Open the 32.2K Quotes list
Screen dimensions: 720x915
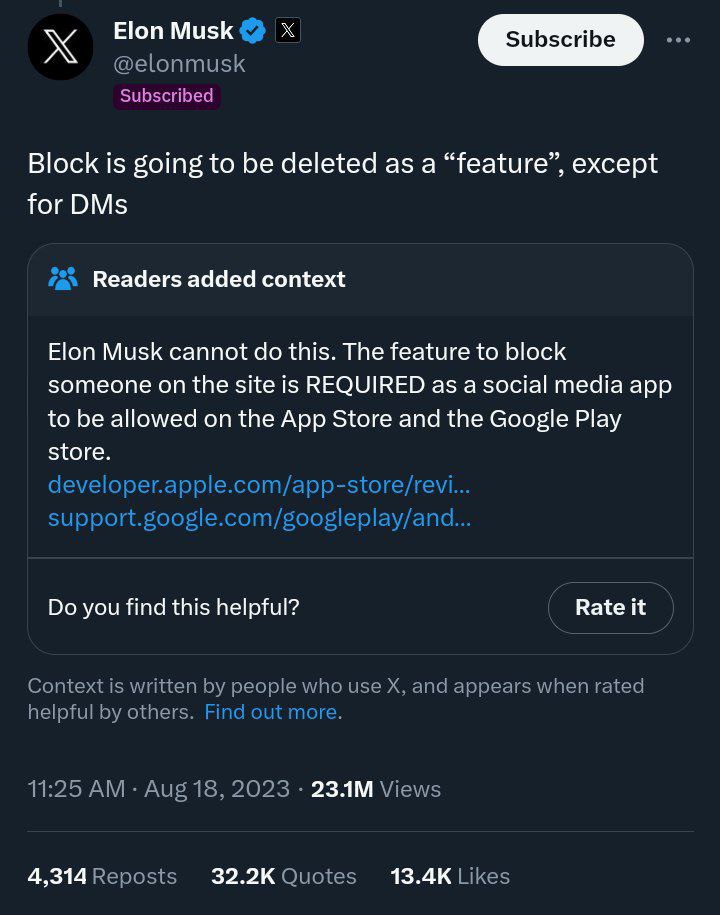[x=284, y=876]
